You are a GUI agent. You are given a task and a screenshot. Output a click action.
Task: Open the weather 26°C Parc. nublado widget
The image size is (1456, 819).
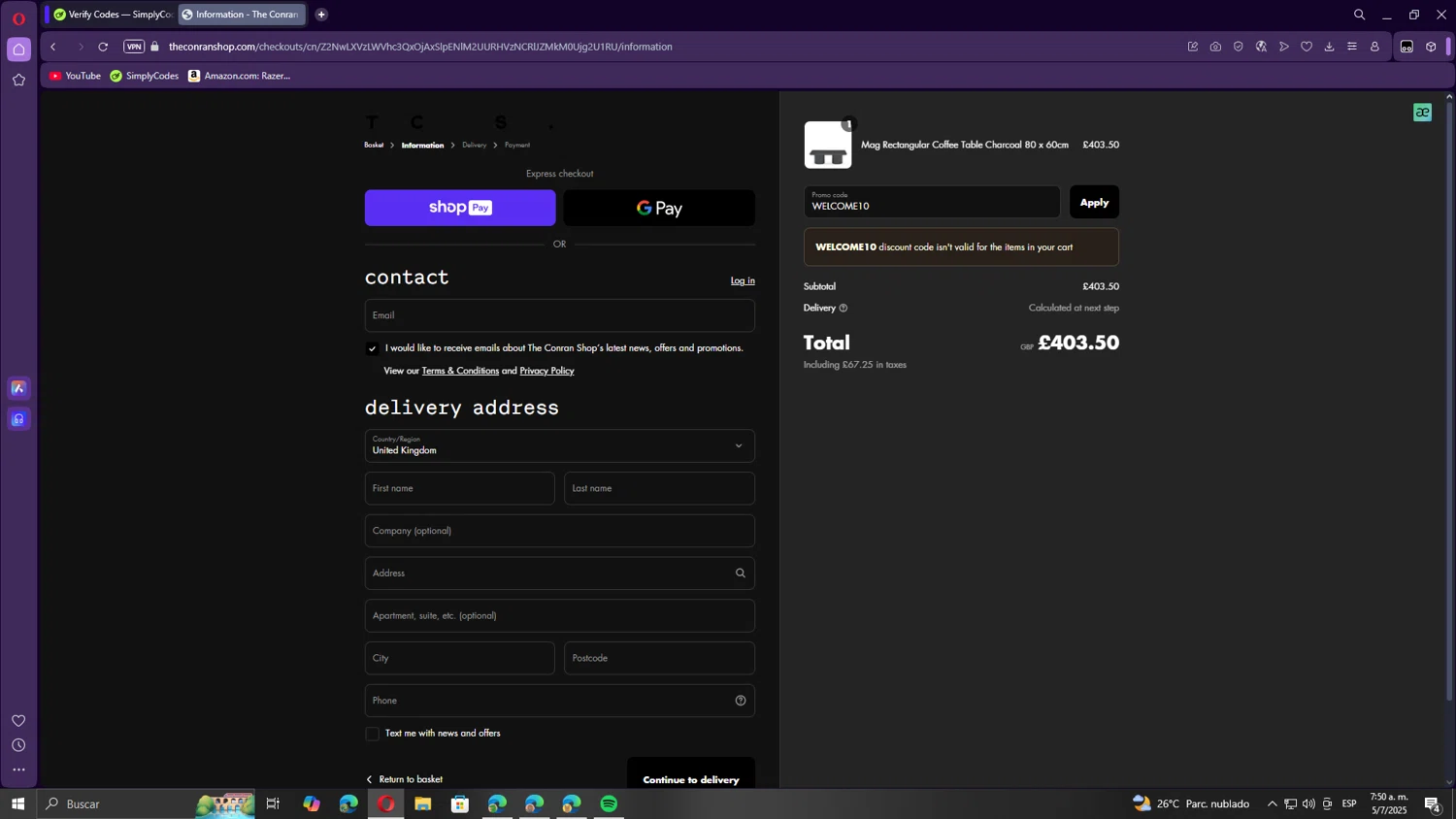(1191, 803)
